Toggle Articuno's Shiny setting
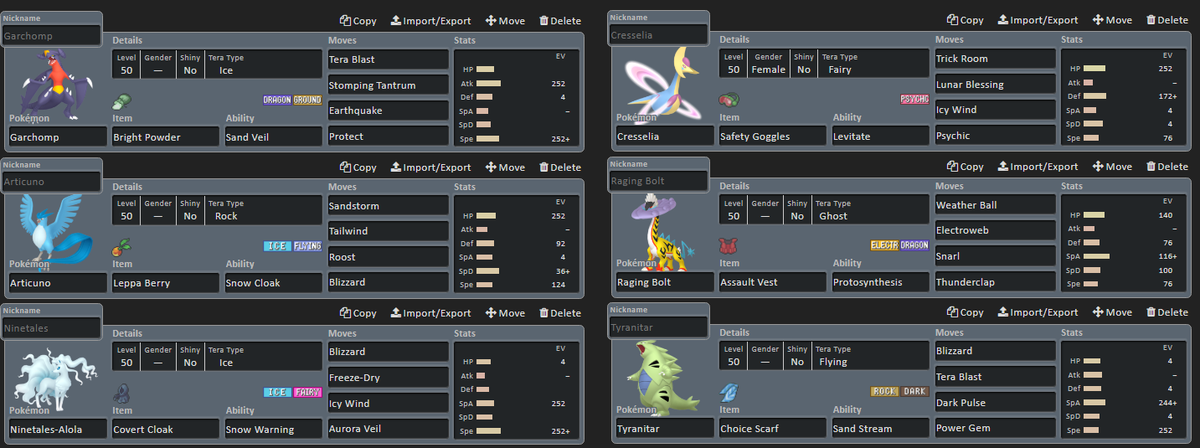1200x448 pixels. tap(190, 211)
